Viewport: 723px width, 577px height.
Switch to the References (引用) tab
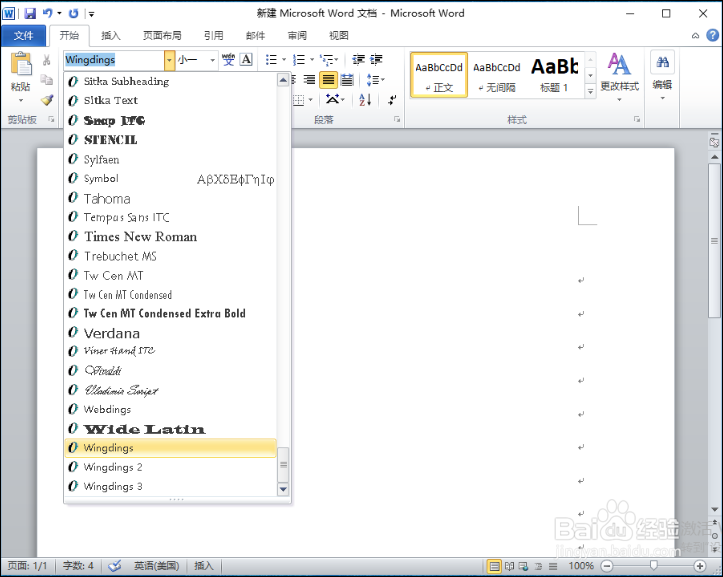[x=213, y=36]
